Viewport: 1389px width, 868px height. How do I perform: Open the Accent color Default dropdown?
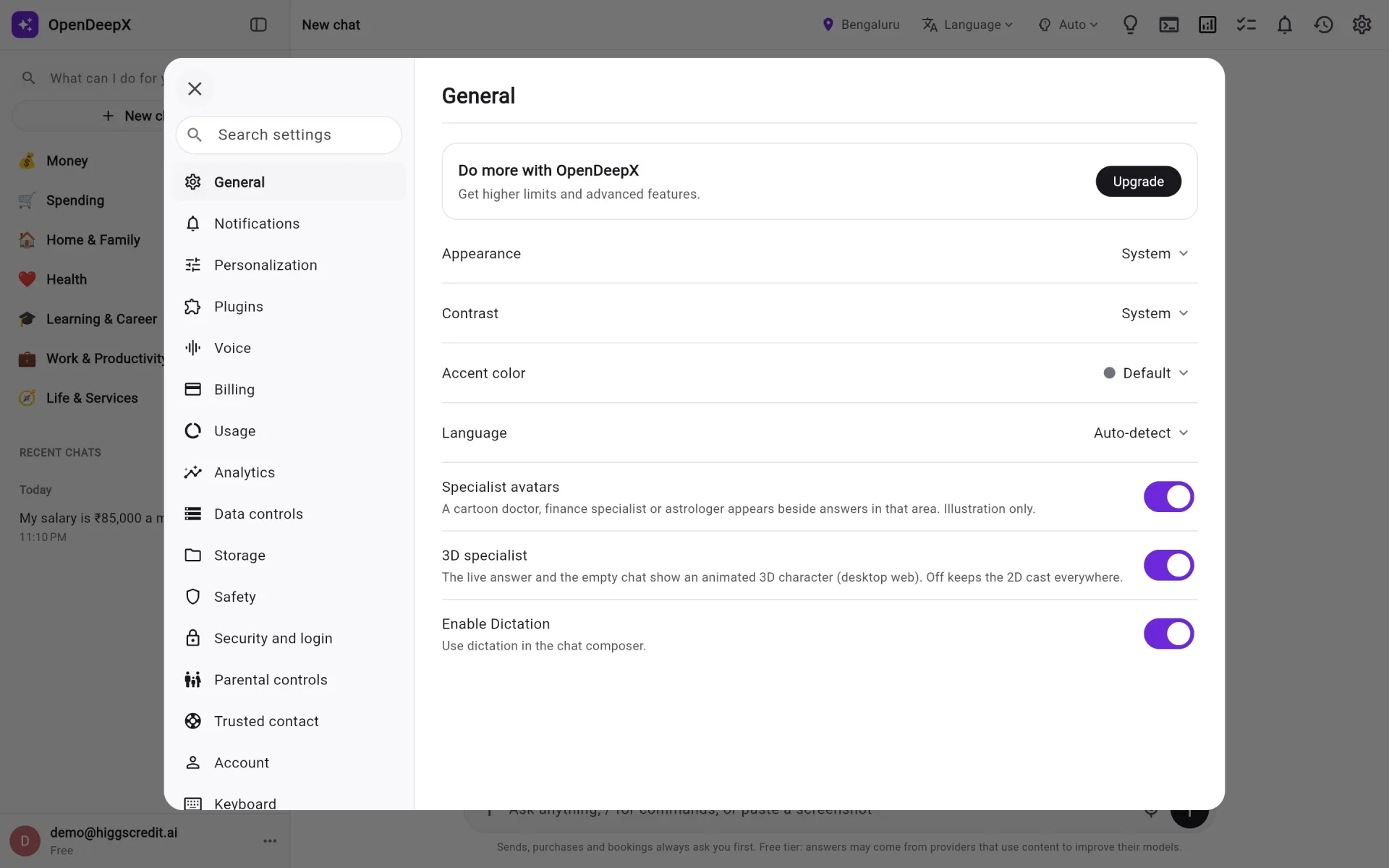tap(1146, 373)
